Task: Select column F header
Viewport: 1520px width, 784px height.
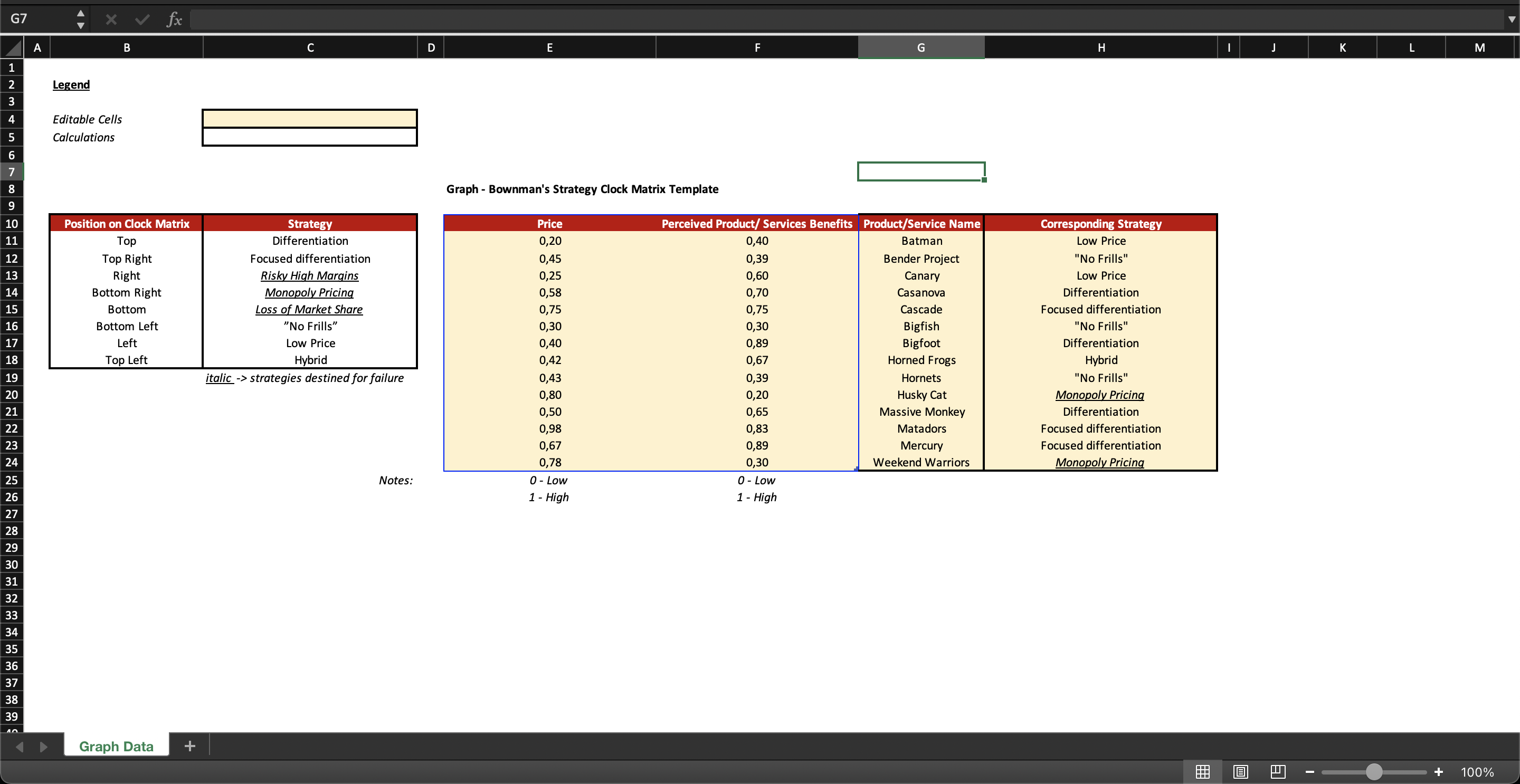Action: click(x=757, y=47)
